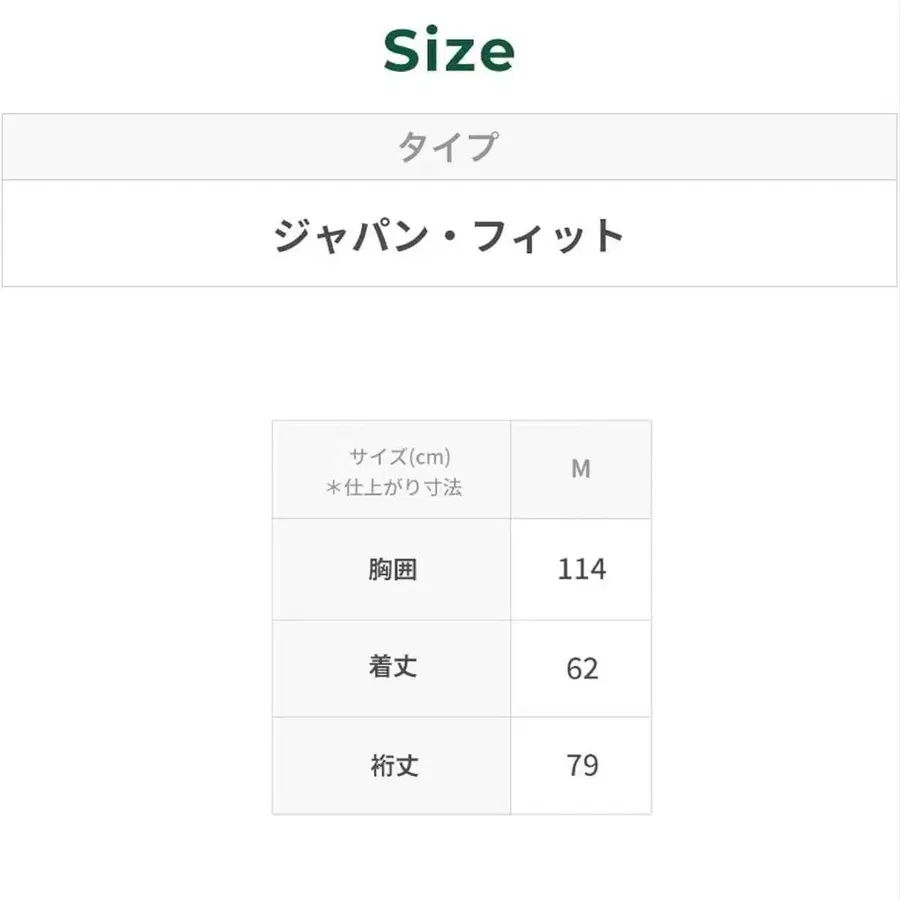Screen dimensions: 900x900
Task: Click the kanji 胸 in chest label
Action: pos(381,570)
